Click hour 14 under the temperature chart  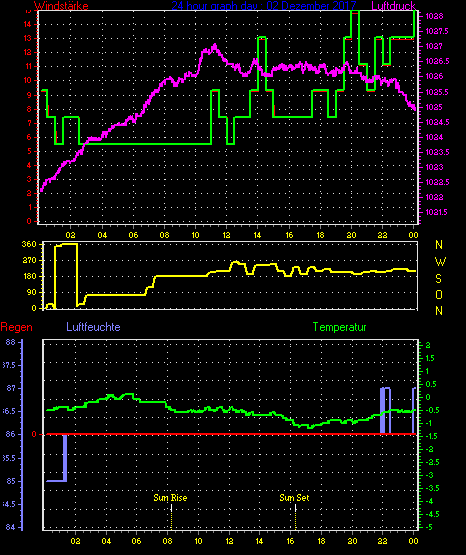tap(259, 541)
